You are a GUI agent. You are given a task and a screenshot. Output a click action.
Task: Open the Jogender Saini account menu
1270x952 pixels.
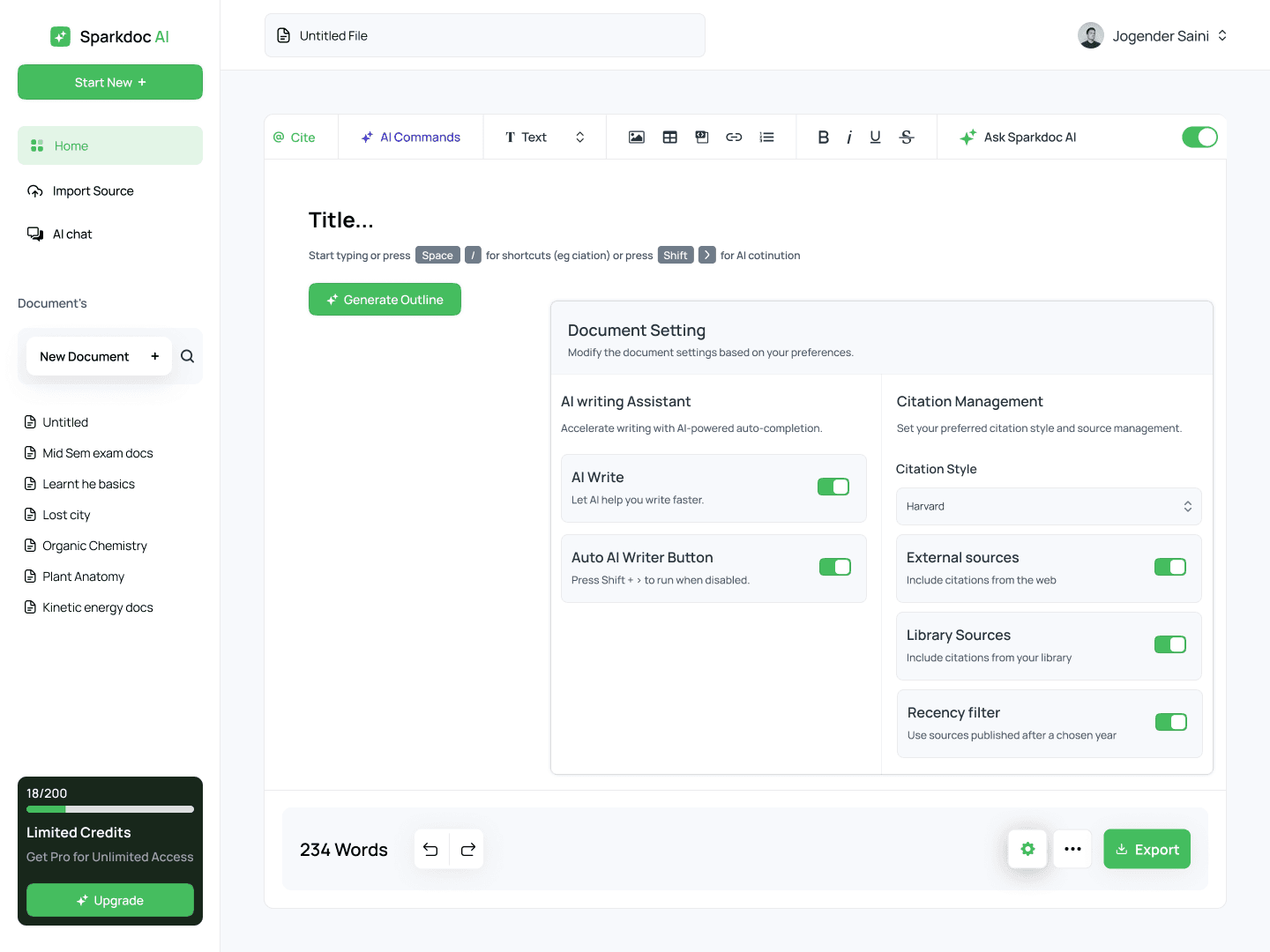coord(1153,36)
